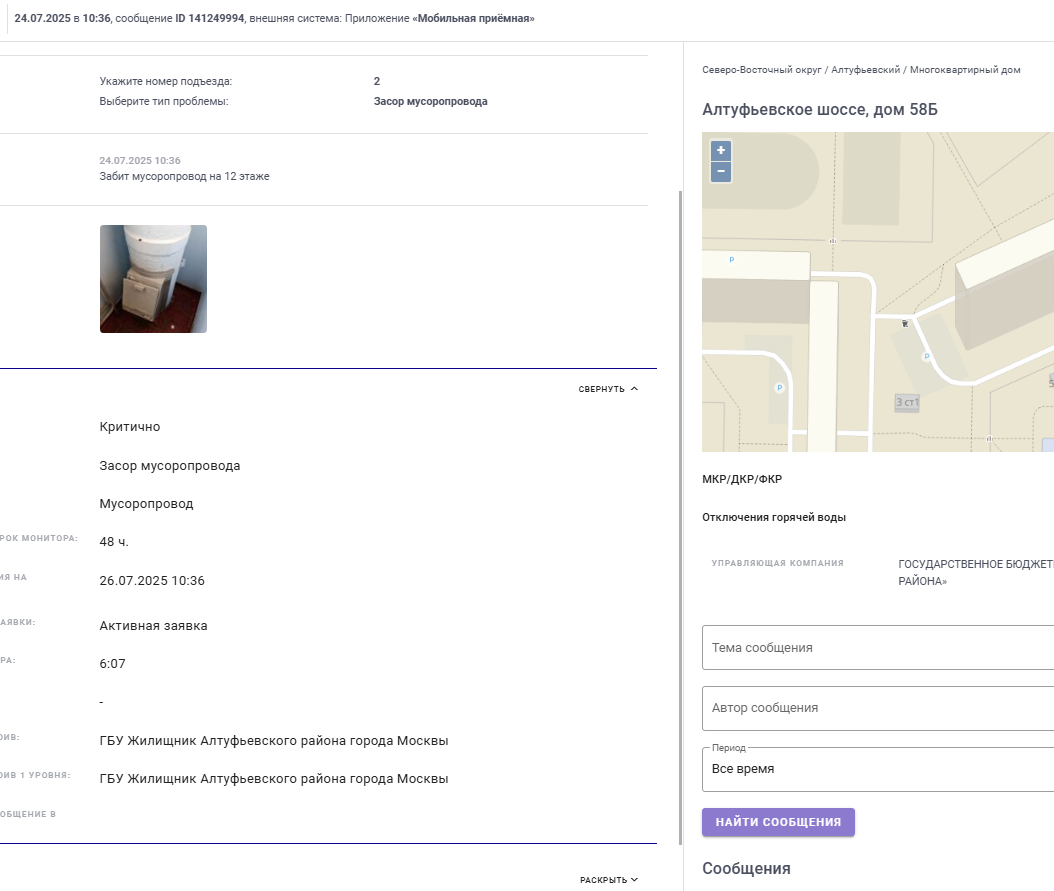Collapse the section with СВЕРНУТЬ
This screenshot has height=891, width=1054.
[x=608, y=389]
